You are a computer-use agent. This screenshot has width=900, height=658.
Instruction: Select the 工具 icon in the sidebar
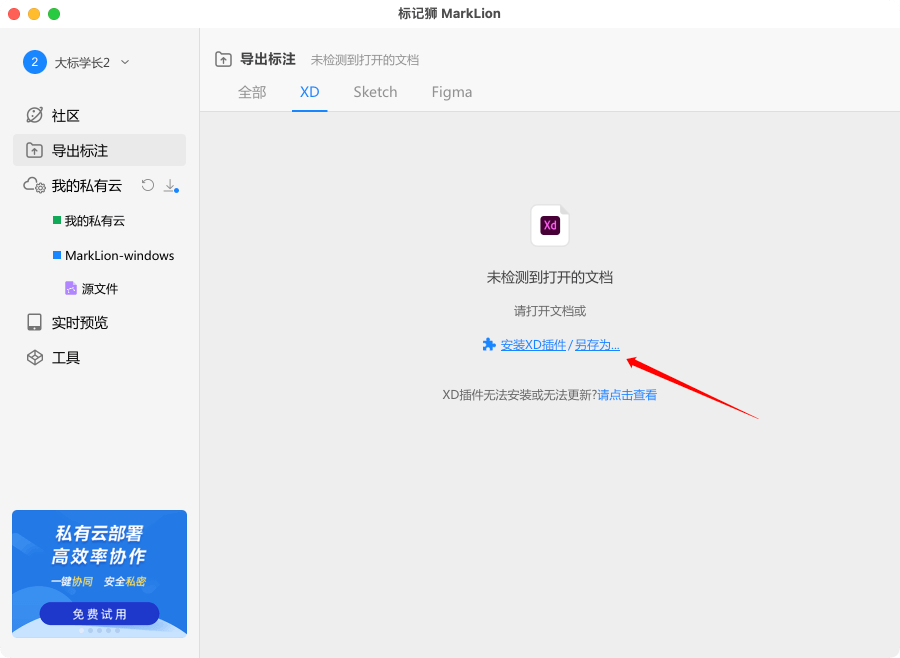[33, 357]
